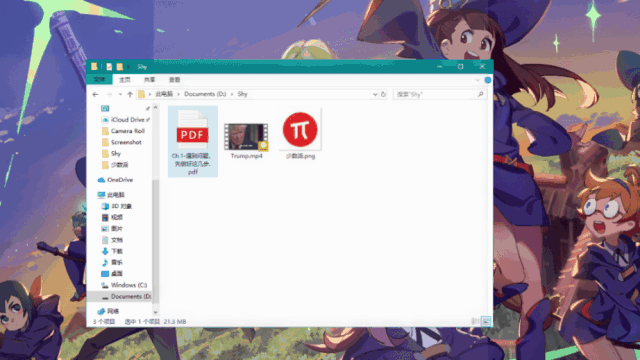This screenshot has width=640, height=360.
Task: Expand chevron after Documents (D:) breadcrumb
Action: pyautogui.click(x=232, y=94)
